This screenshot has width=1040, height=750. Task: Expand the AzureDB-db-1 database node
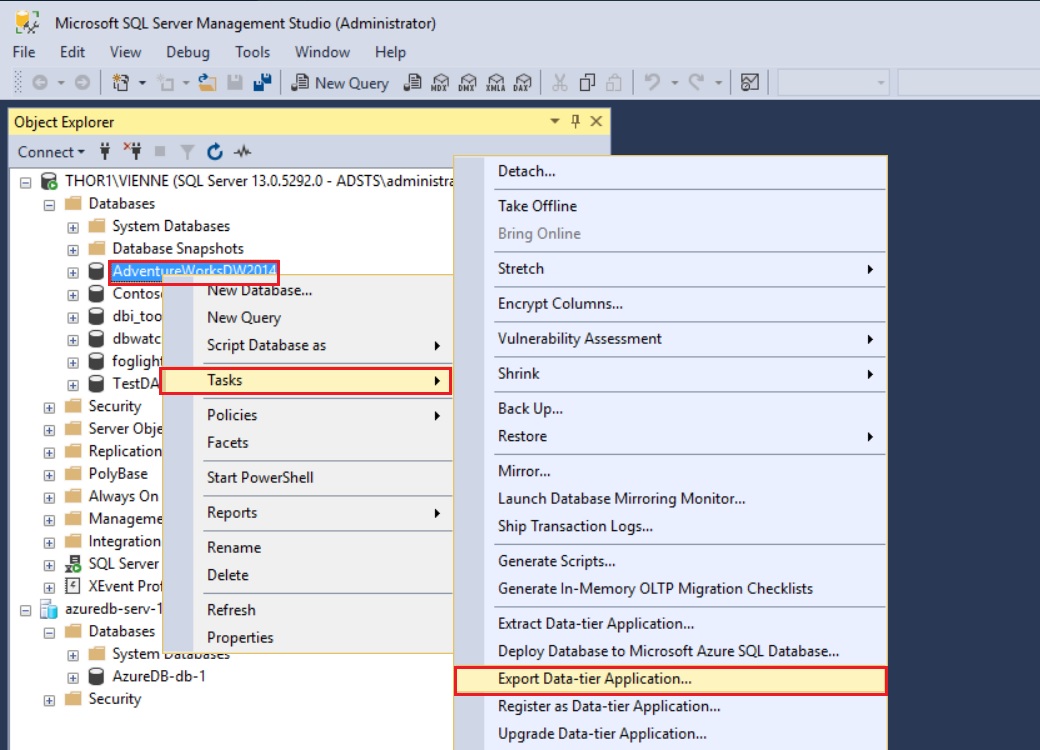click(x=73, y=677)
